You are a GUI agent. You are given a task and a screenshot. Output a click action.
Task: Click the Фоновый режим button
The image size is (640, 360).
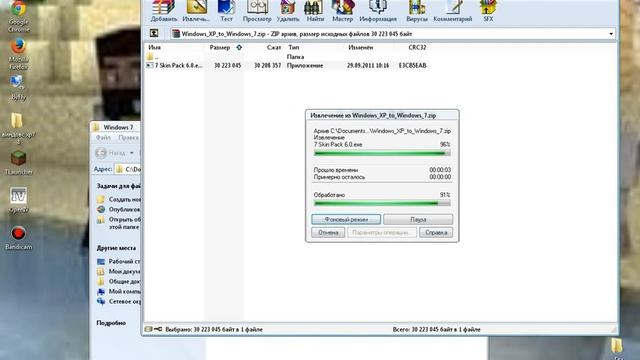(x=346, y=219)
